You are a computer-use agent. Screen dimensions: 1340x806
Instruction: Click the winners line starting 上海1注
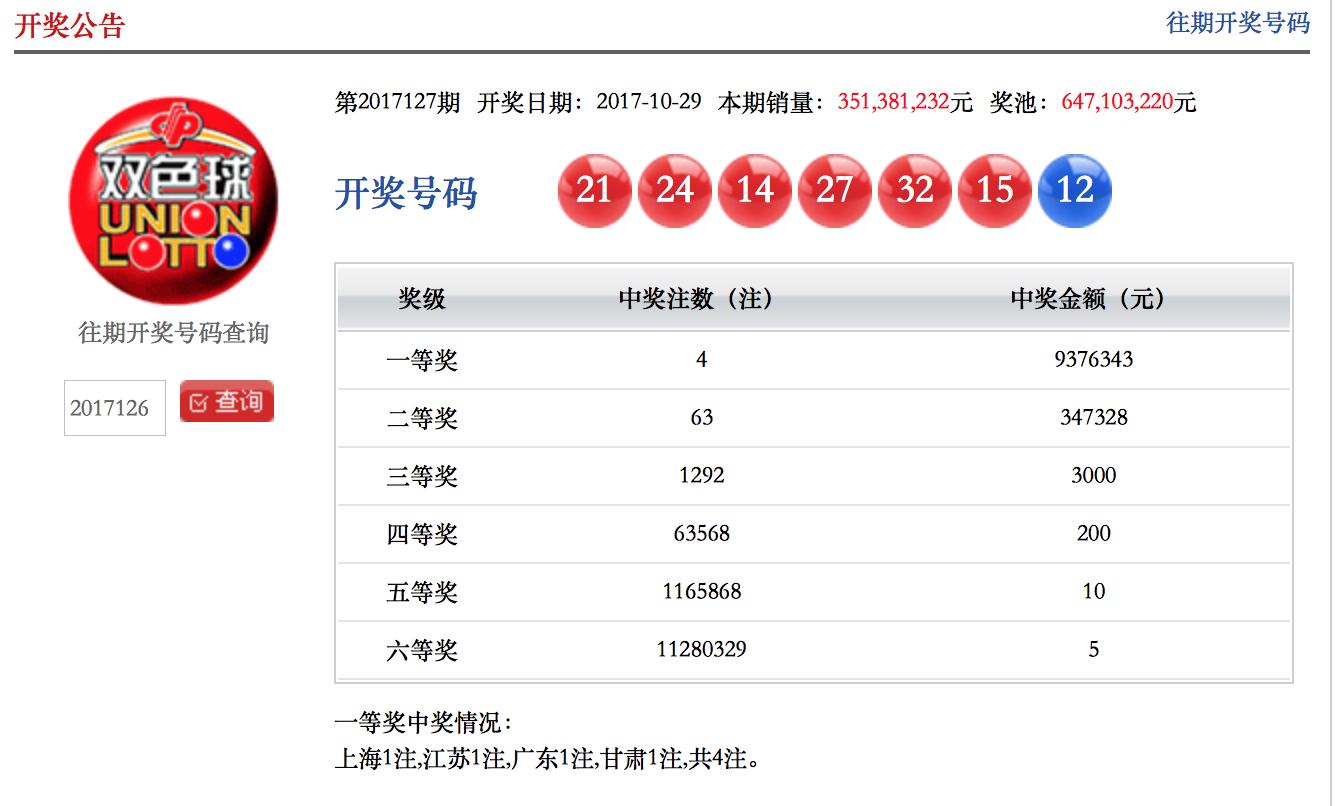tap(548, 759)
